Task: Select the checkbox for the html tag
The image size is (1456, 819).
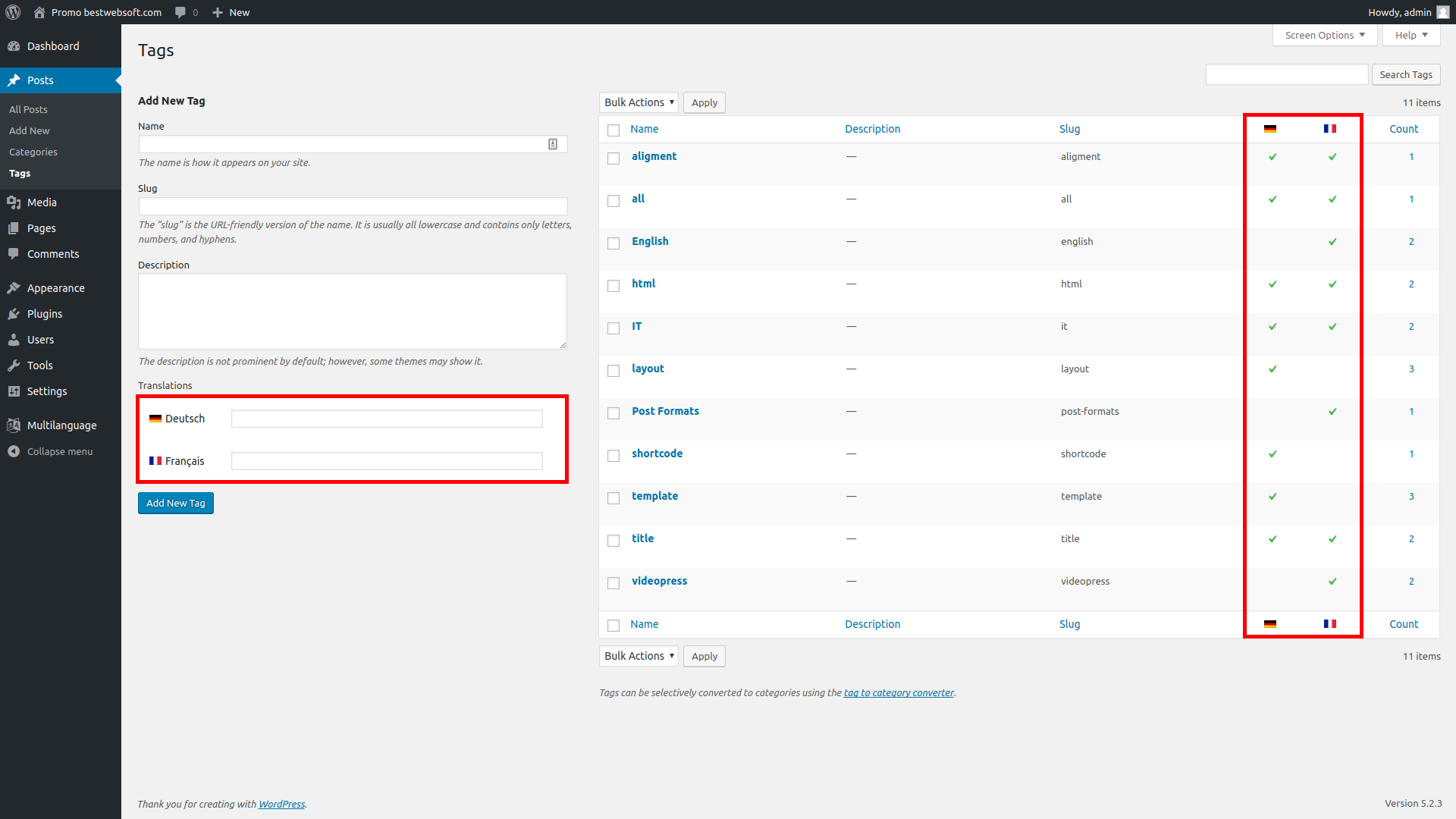Action: (x=613, y=285)
